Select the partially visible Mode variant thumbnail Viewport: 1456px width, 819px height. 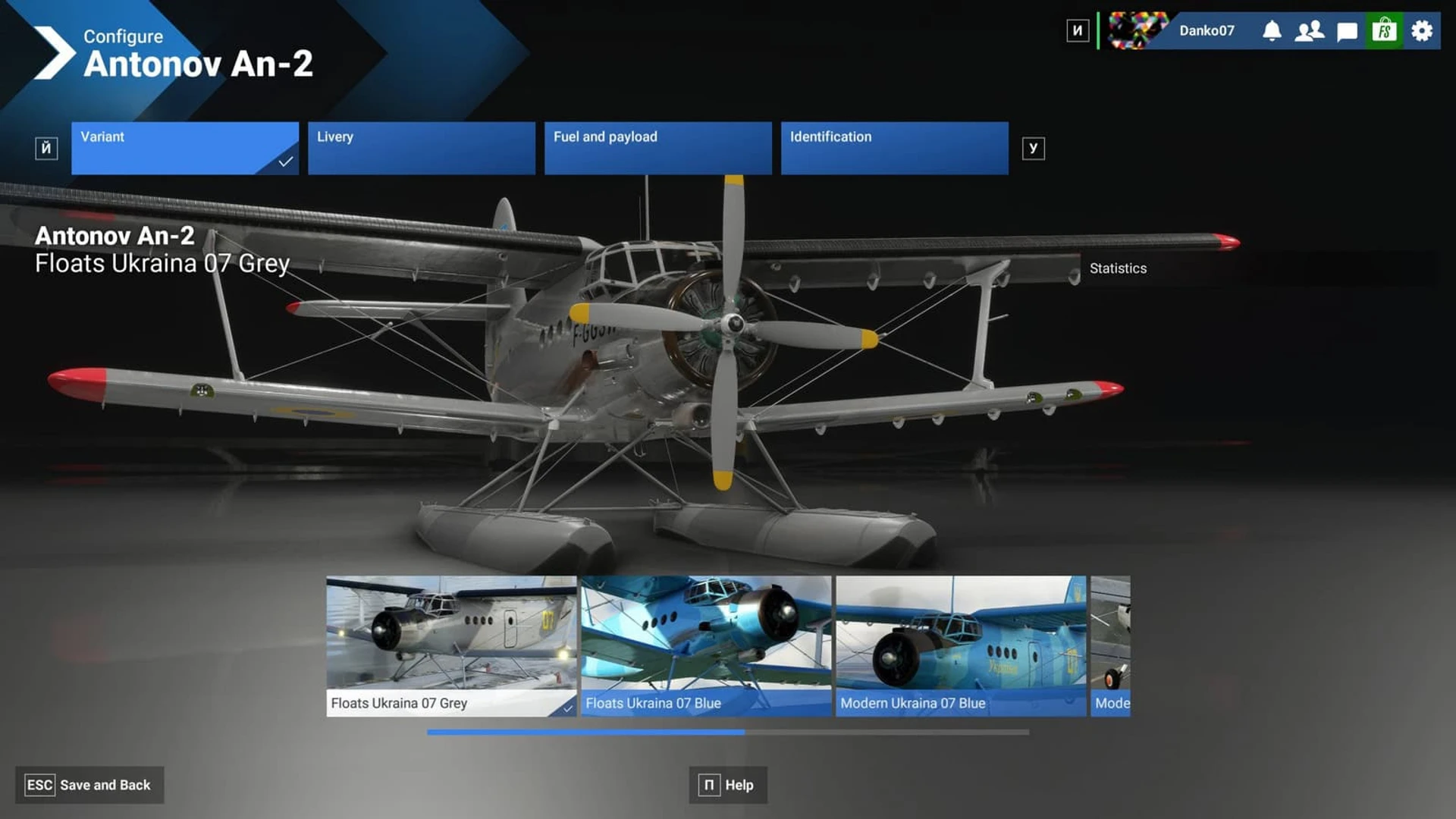coord(1110,646)
